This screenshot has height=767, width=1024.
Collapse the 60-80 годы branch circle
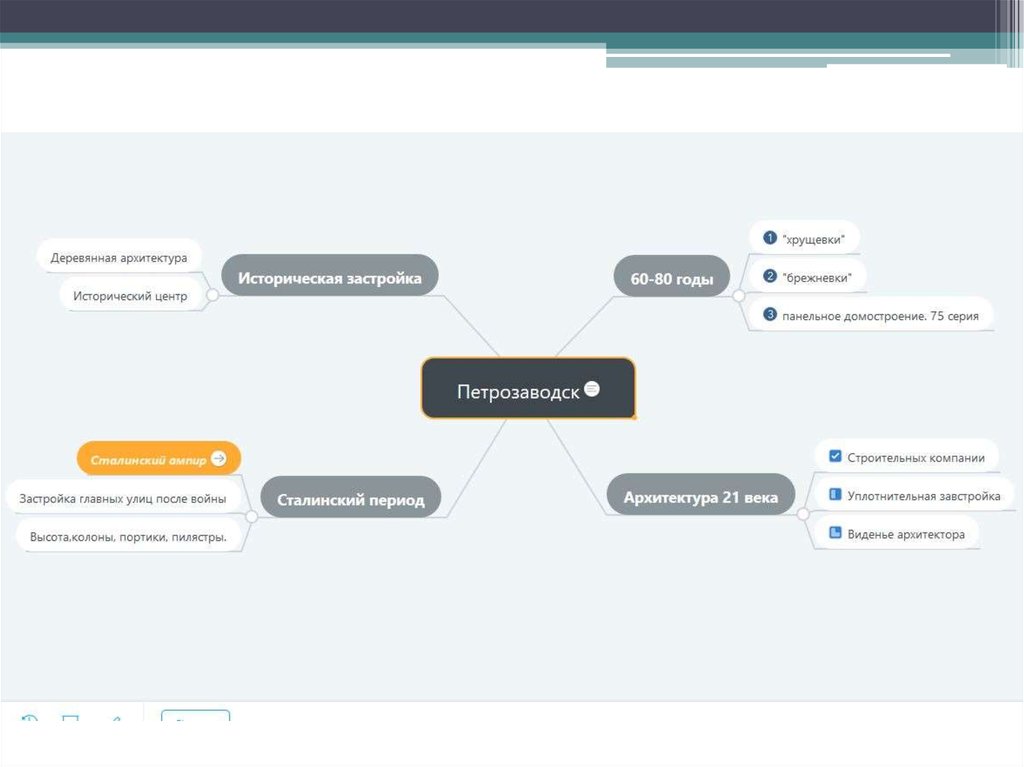pos(738,296)
